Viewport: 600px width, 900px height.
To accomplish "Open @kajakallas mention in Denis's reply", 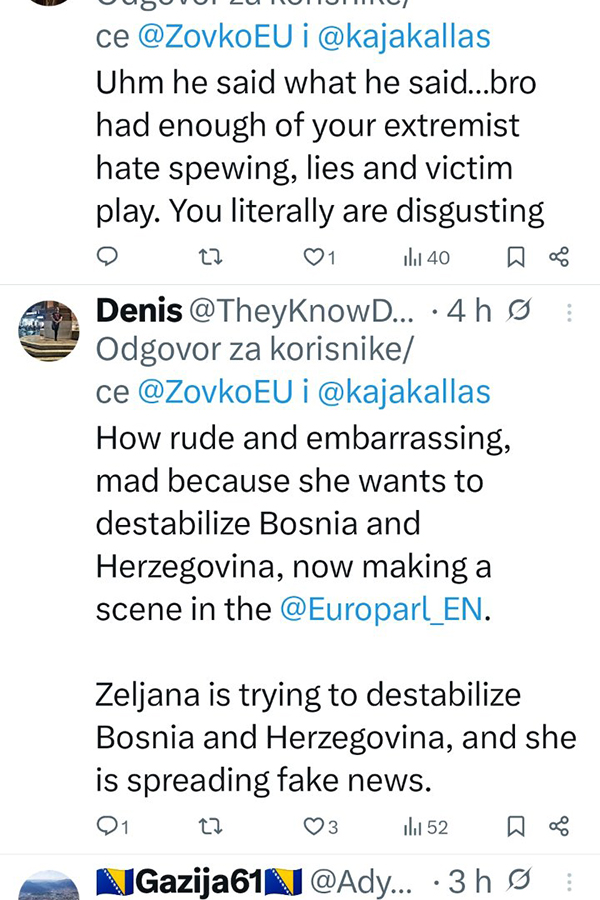I will point(404,392).
